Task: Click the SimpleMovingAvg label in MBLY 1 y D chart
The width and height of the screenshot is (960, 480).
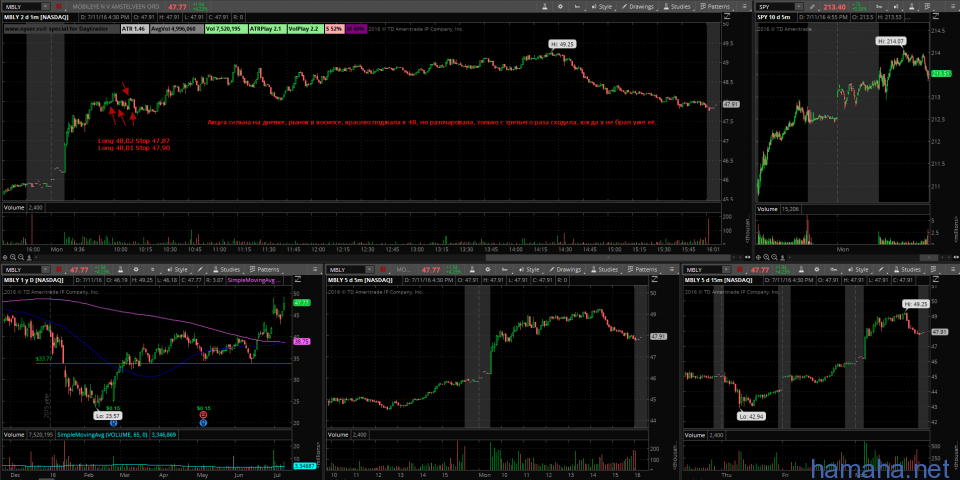Action: [254, 280]
